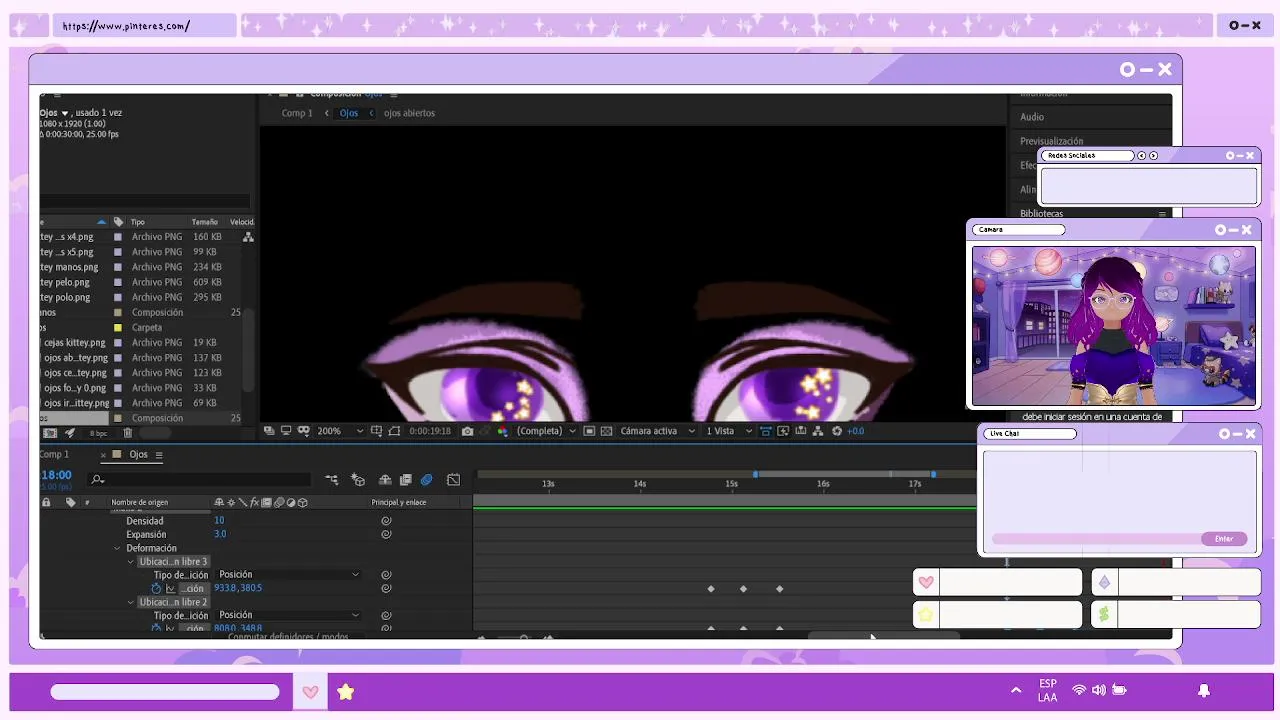The height and width of the screenshot is (720, 1280).
Task: Toggle frame blending switch in timeline
Action: pos(406,480)
